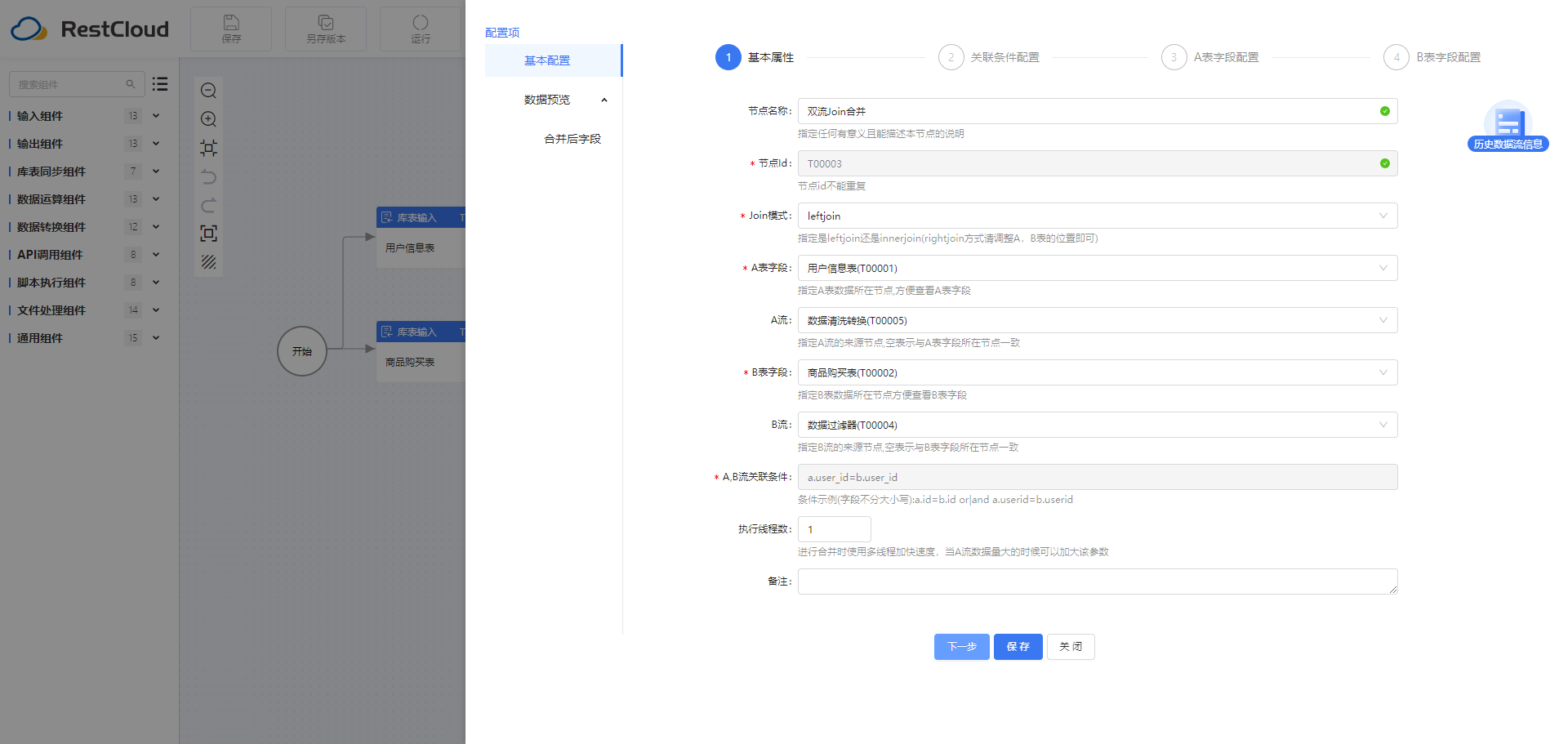Click the fit-to-screen canvas icon
The image size is (1568, 744).
(208, 234)
